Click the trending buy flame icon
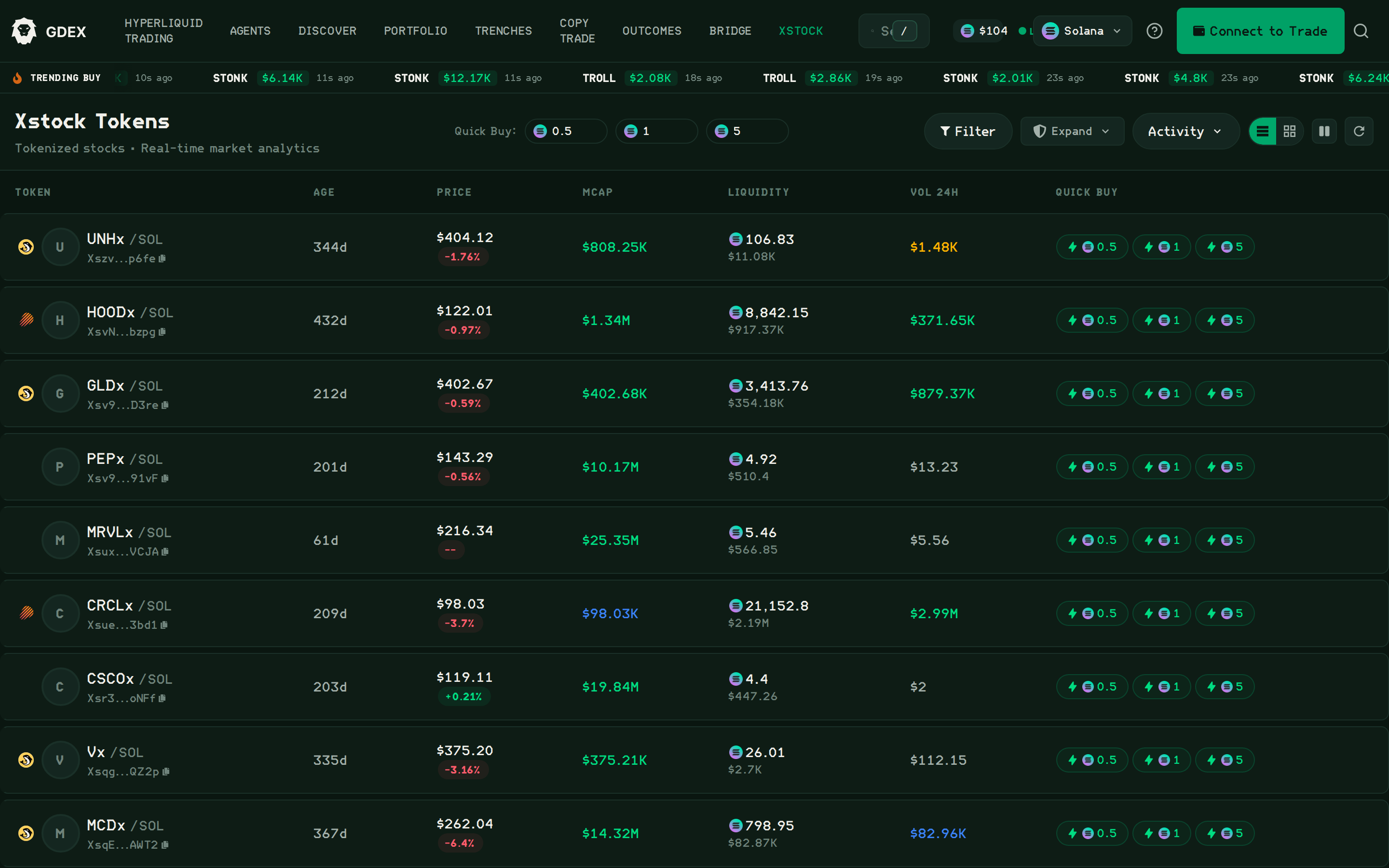Image resolution: width=1389 pixels, height=868 pixels. [17, 78]
